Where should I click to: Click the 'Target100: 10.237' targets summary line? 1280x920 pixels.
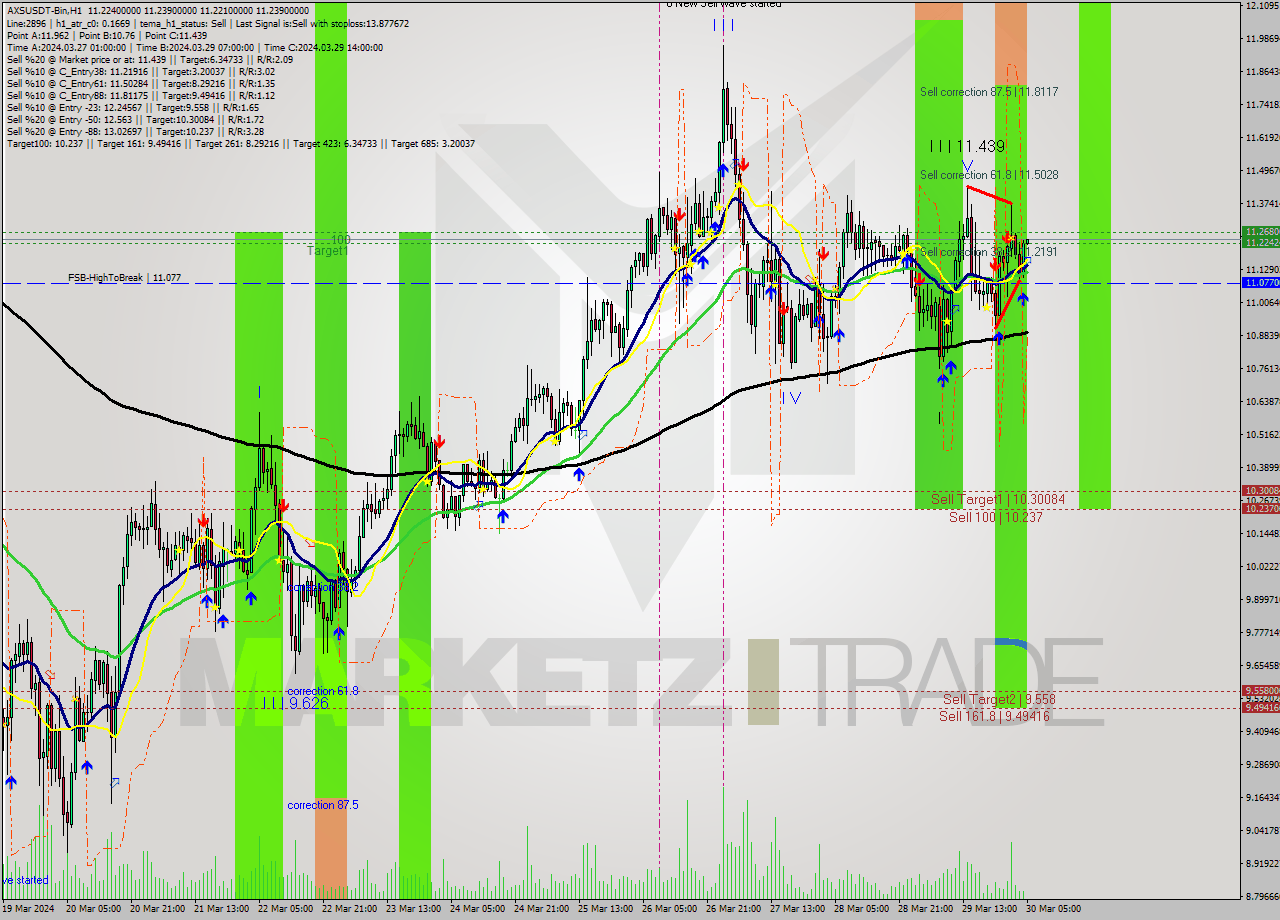[x=240, y=144]
